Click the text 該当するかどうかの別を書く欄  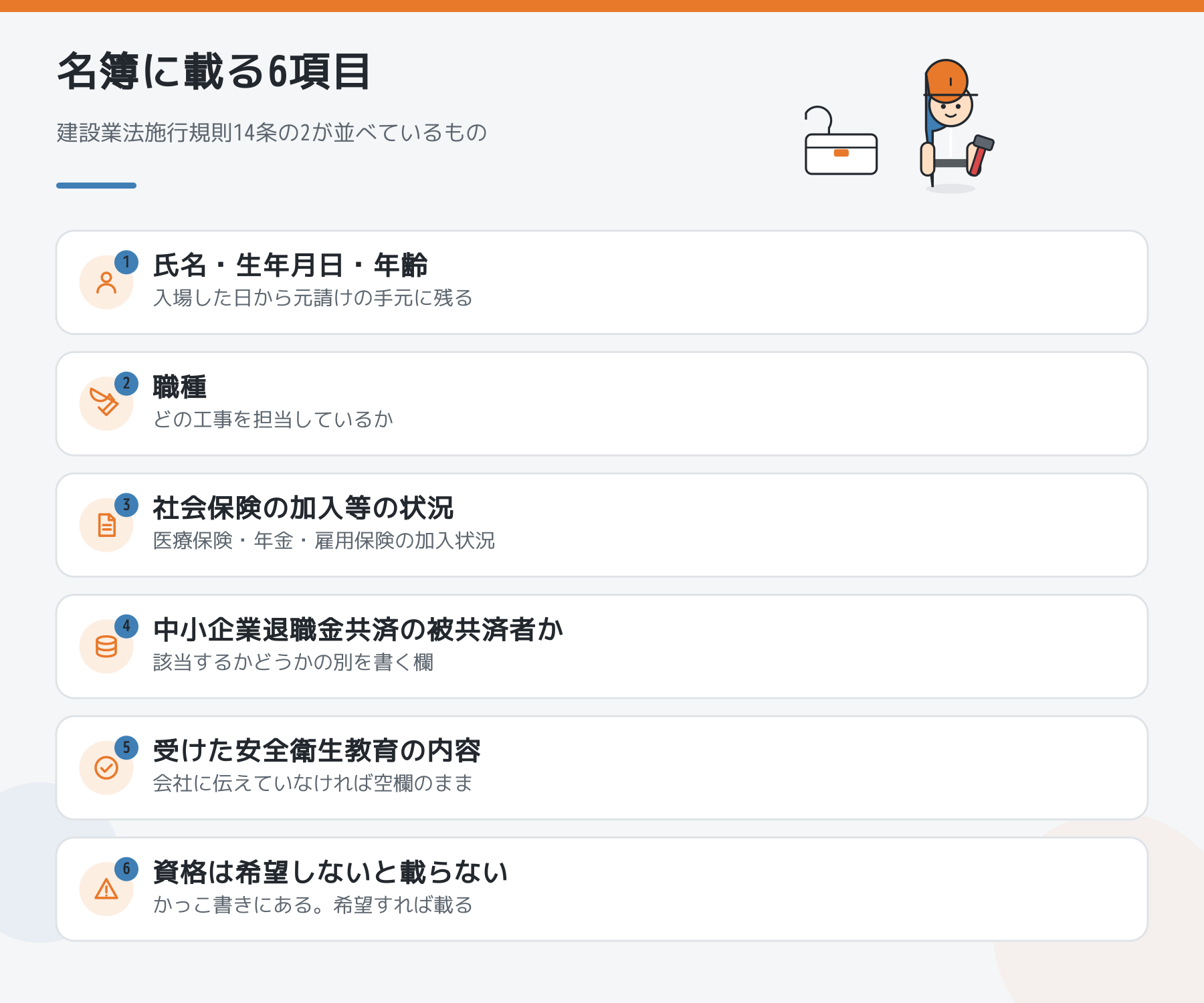pos(293,662)
